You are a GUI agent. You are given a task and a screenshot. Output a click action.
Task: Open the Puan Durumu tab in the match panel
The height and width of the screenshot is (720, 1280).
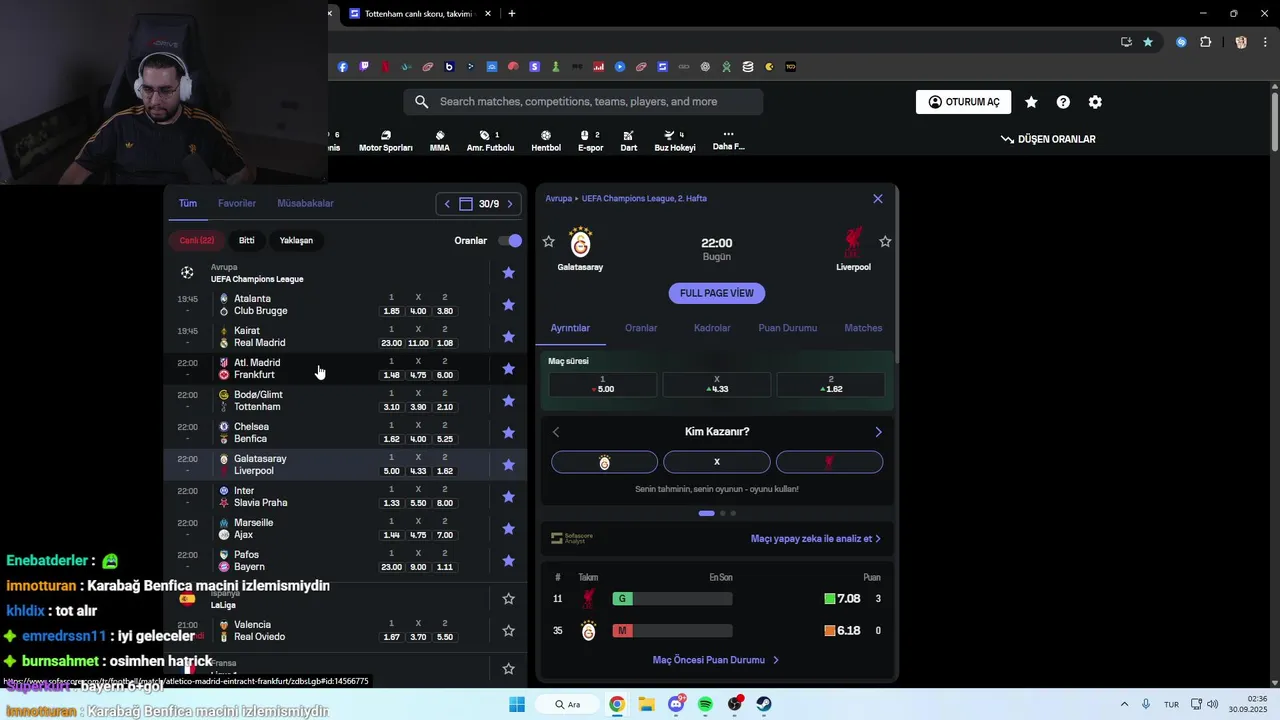[787, 328]
